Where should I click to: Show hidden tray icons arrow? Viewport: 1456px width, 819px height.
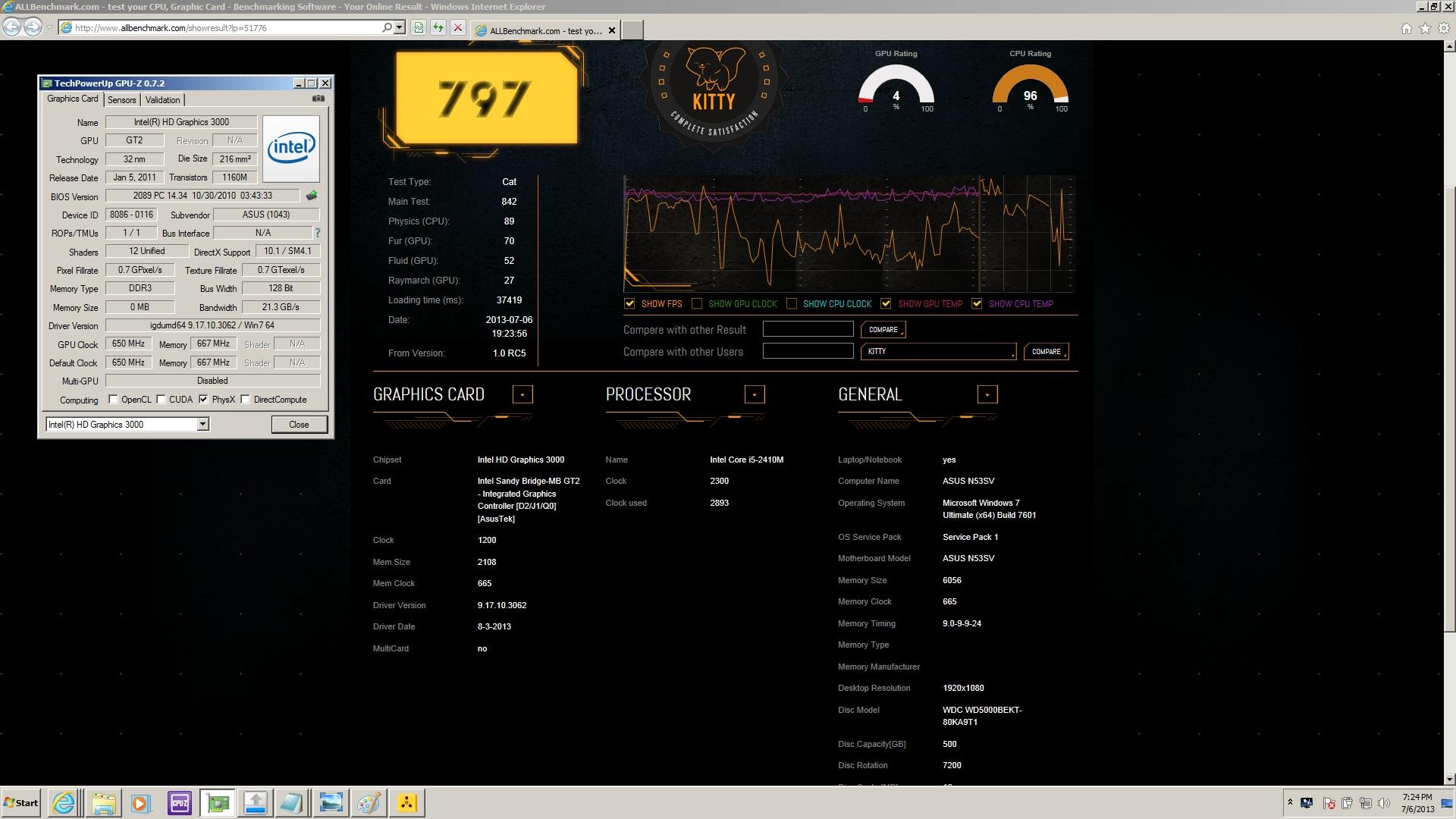tap(1290, 802)
